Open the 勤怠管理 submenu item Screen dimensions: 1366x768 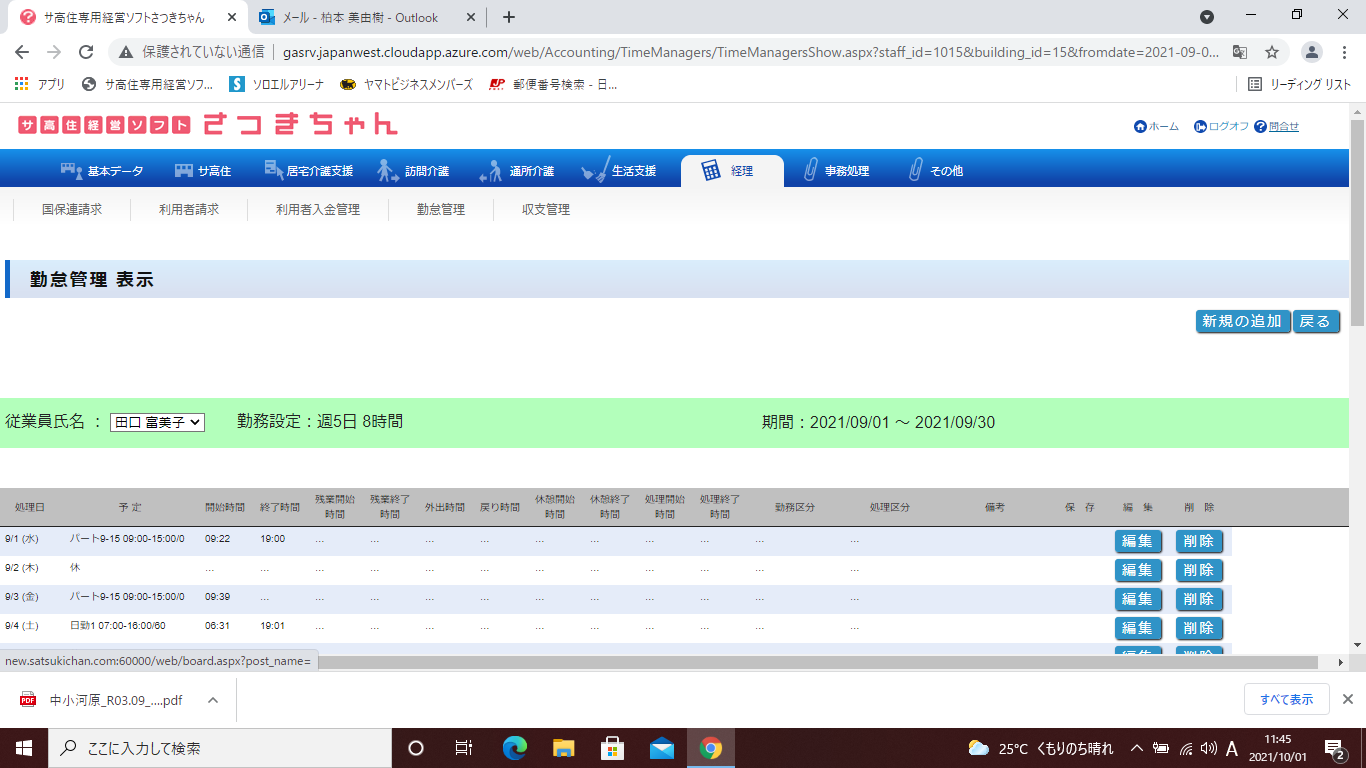point(441,210)
